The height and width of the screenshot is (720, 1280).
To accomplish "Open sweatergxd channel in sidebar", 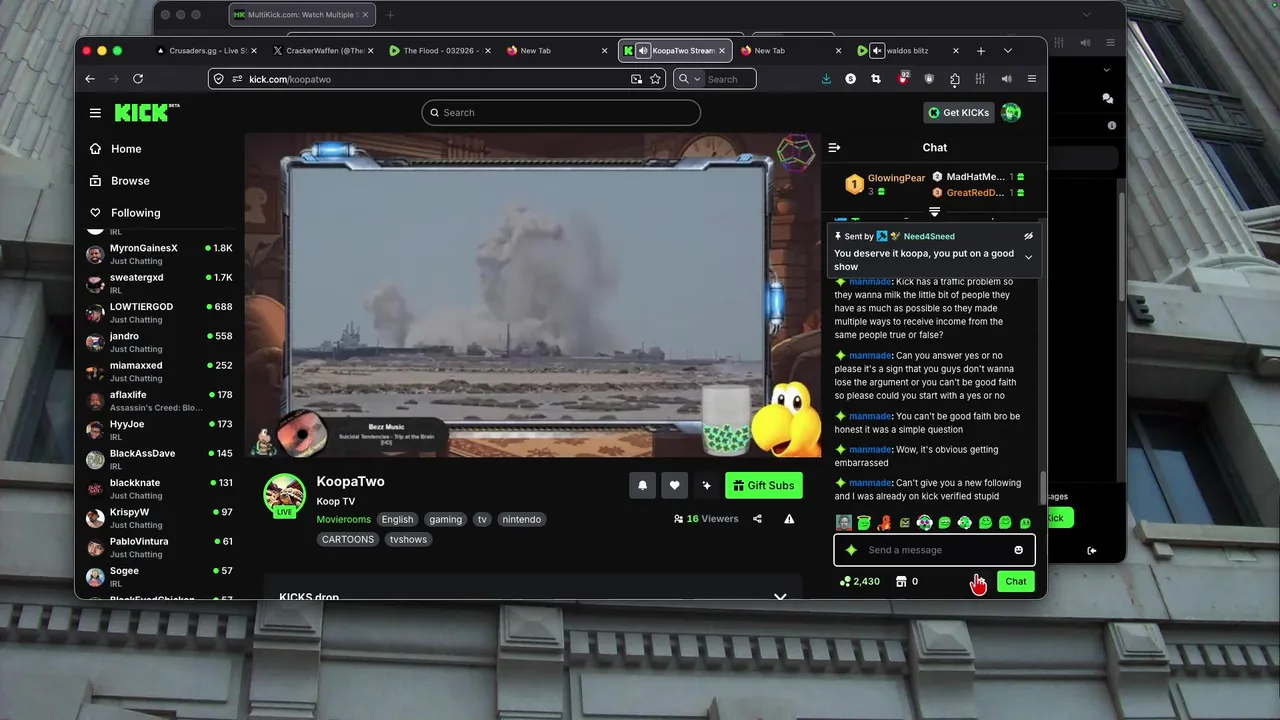I will [x=160, y=283].
